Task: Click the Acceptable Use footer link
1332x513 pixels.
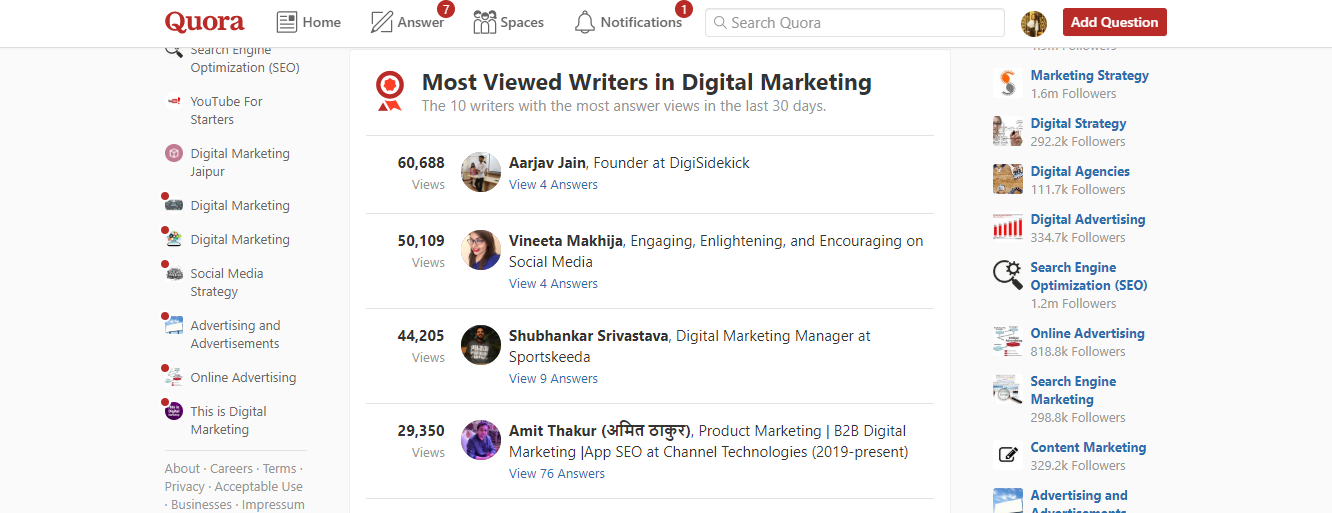Action: (x=259, y=486)
